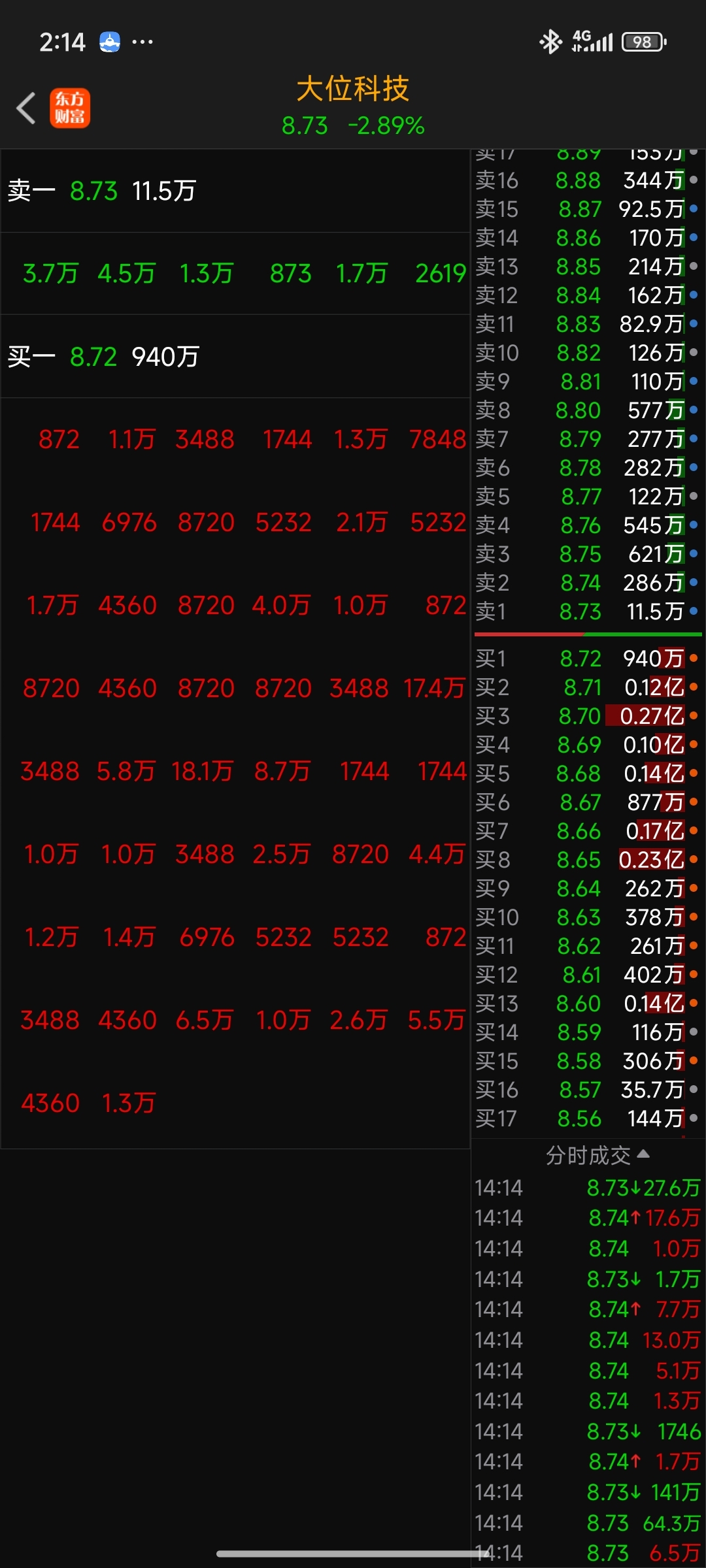
Task: Open the 大位科技 stock title
Action: coord(353,89)
